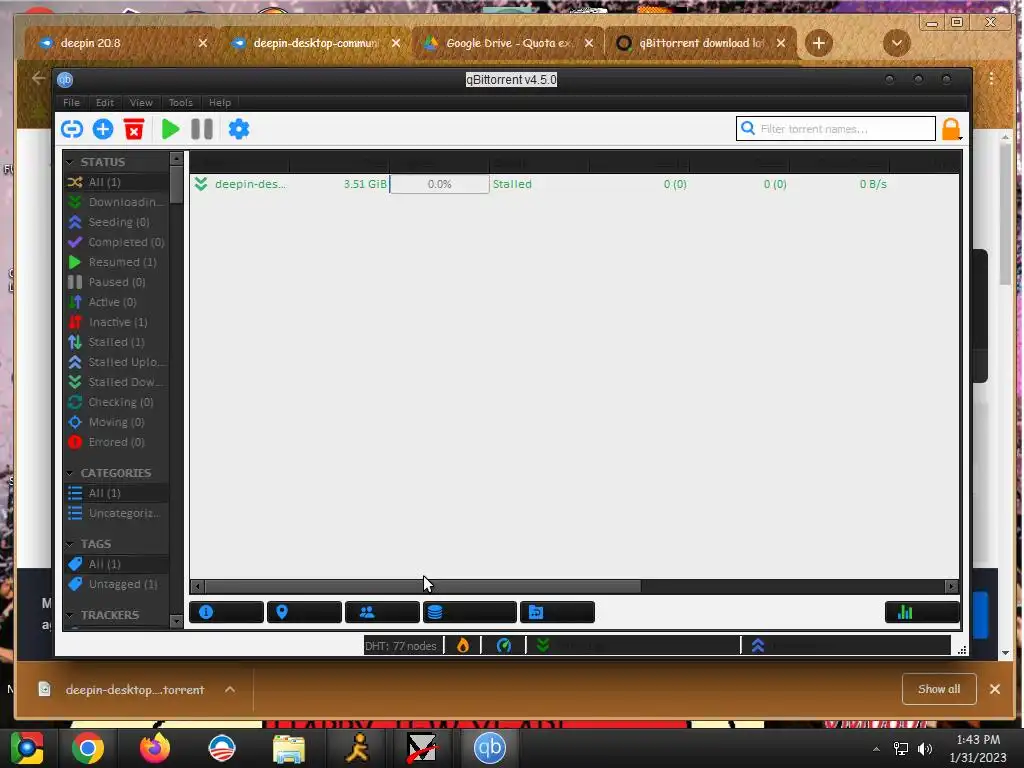Select the Downloading status filter
This screenshot has width=1024, height=768.
(x=116, y=202)
